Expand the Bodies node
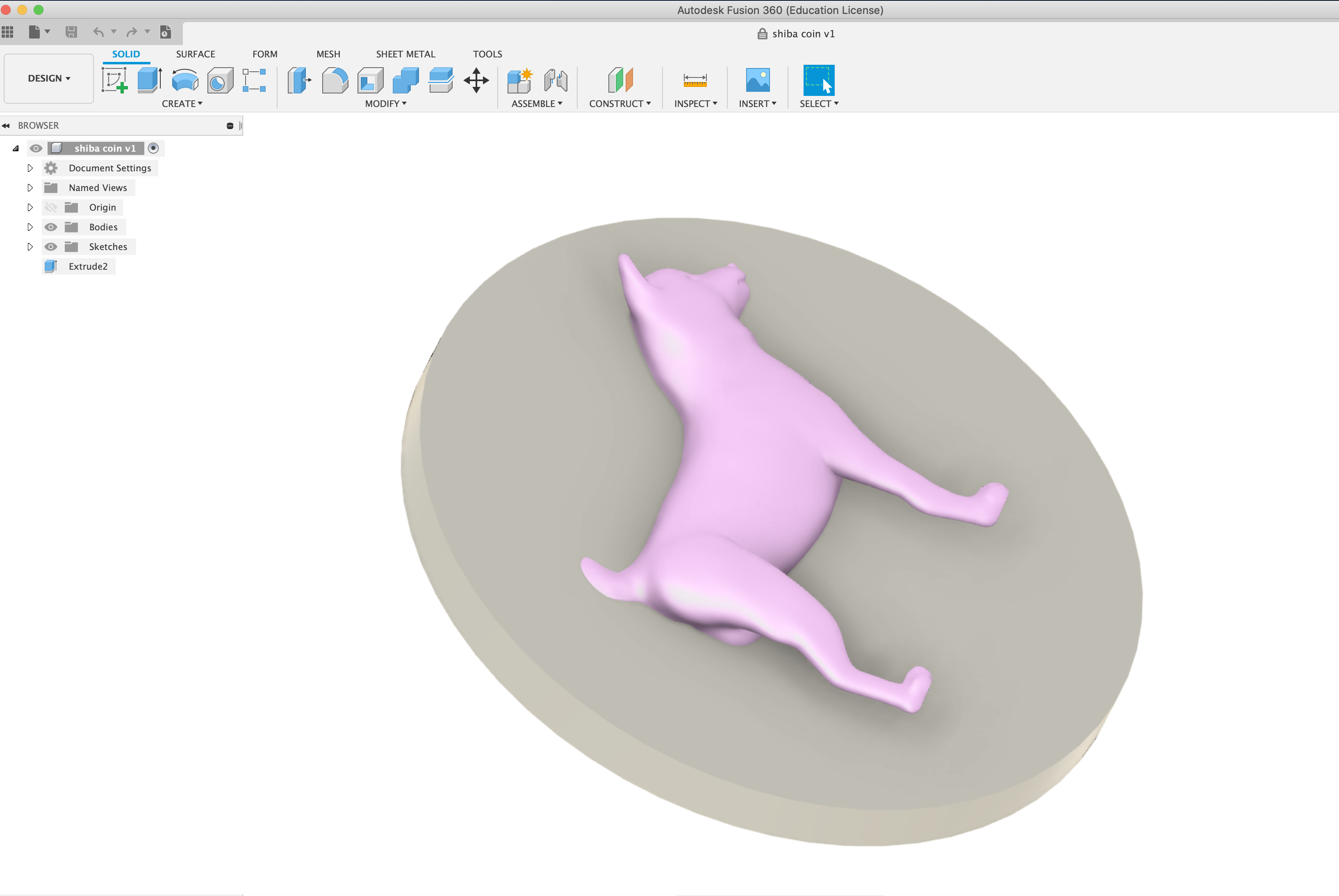Image resolution: width=1339 pixels, height=896 pixels. [x=30, y=227]
